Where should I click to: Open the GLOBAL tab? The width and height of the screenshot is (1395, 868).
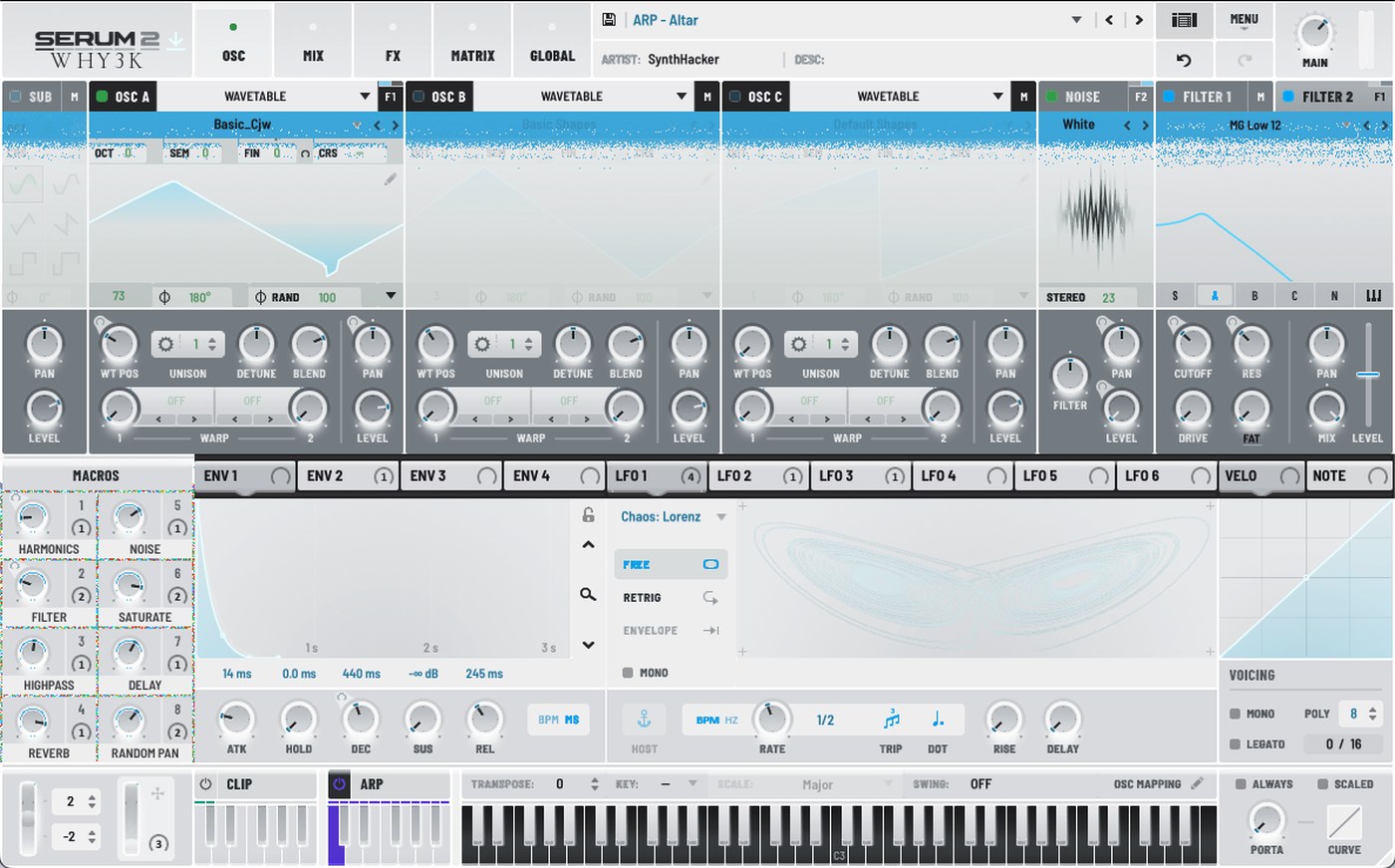pyautogui.click(x=552, y=41)
